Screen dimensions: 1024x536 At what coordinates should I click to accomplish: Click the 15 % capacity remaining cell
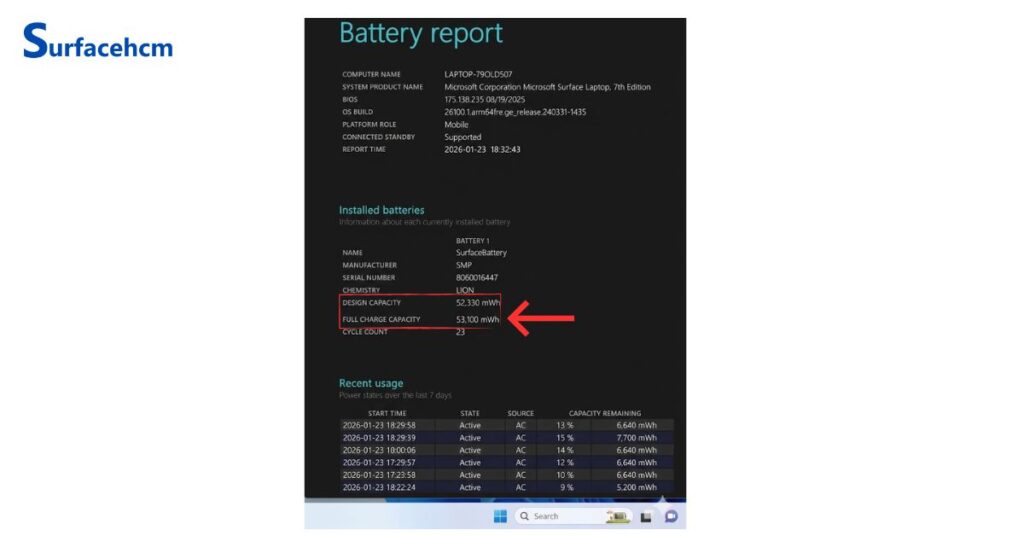click(565, 438)
